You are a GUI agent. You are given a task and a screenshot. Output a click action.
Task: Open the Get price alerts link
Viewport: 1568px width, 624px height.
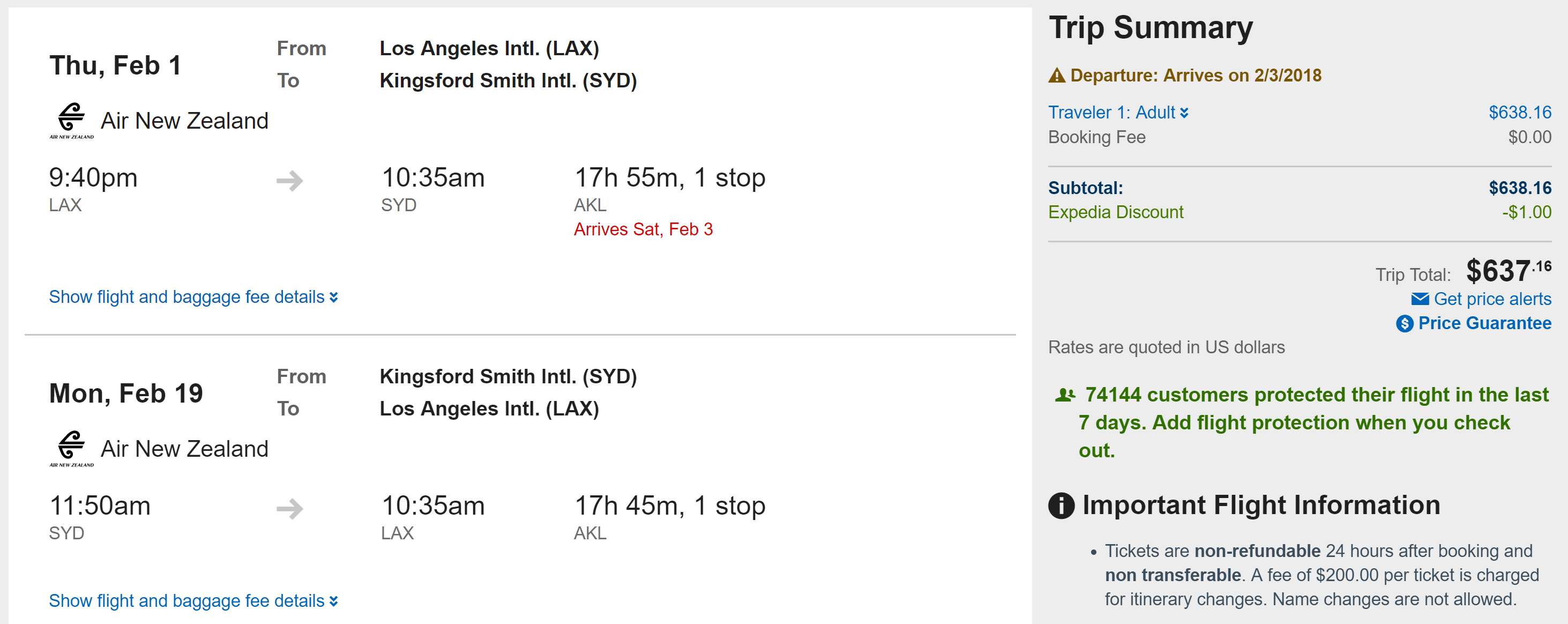[x=1492, y=299]
